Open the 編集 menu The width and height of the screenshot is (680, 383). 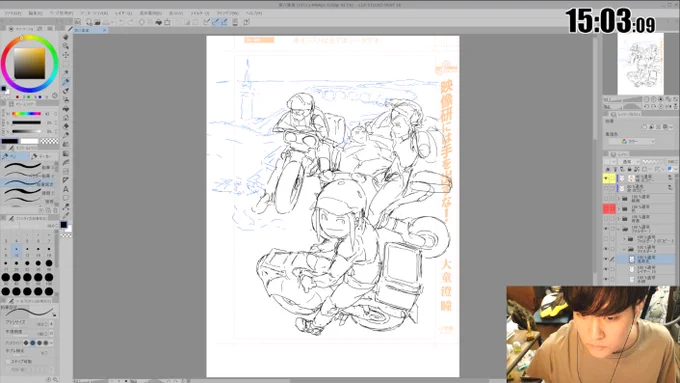(35, 13)
